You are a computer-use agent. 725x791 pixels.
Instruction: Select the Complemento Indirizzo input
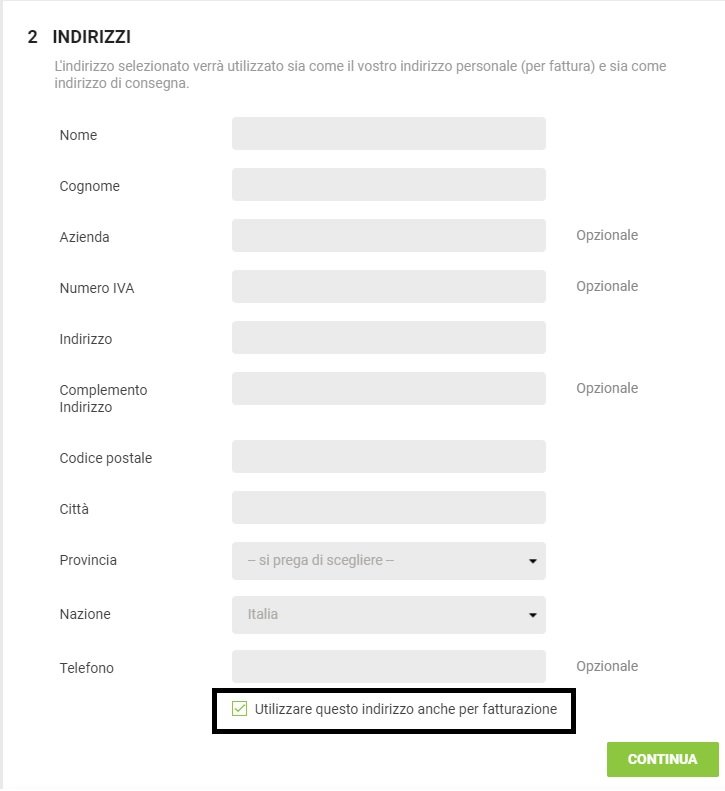click(388, 388)
